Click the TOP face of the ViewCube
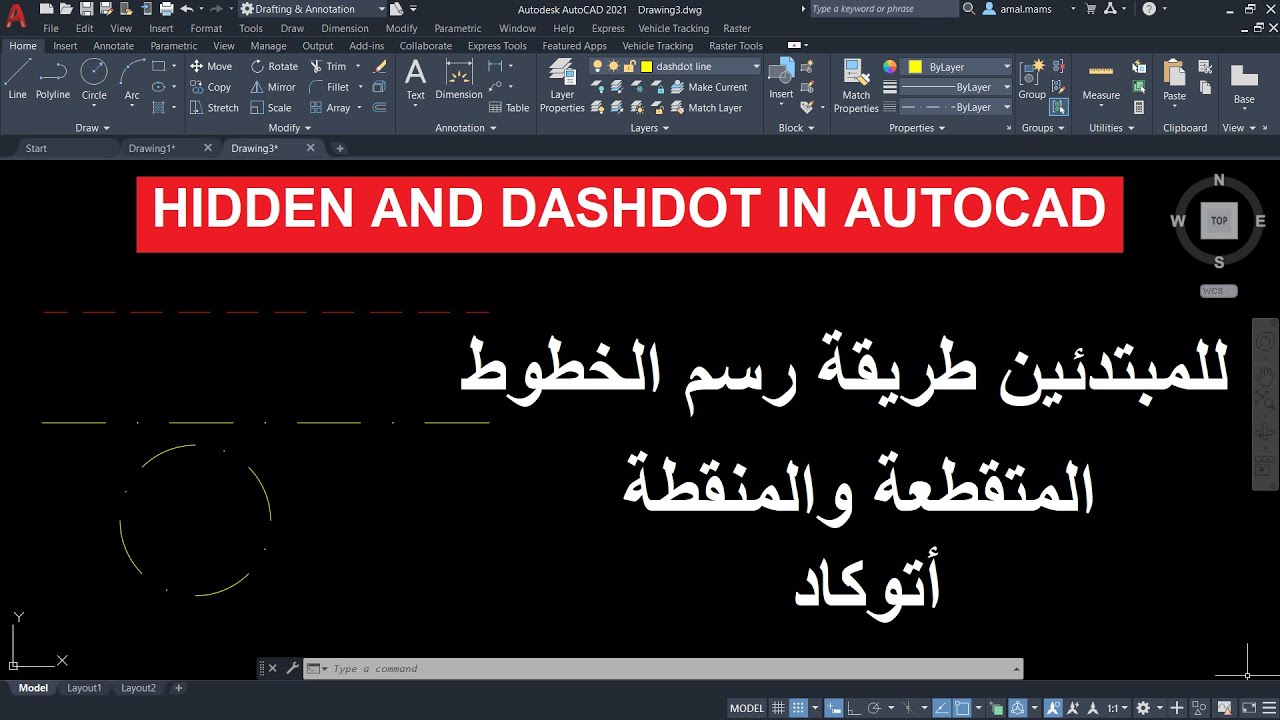 (1219, 221)
